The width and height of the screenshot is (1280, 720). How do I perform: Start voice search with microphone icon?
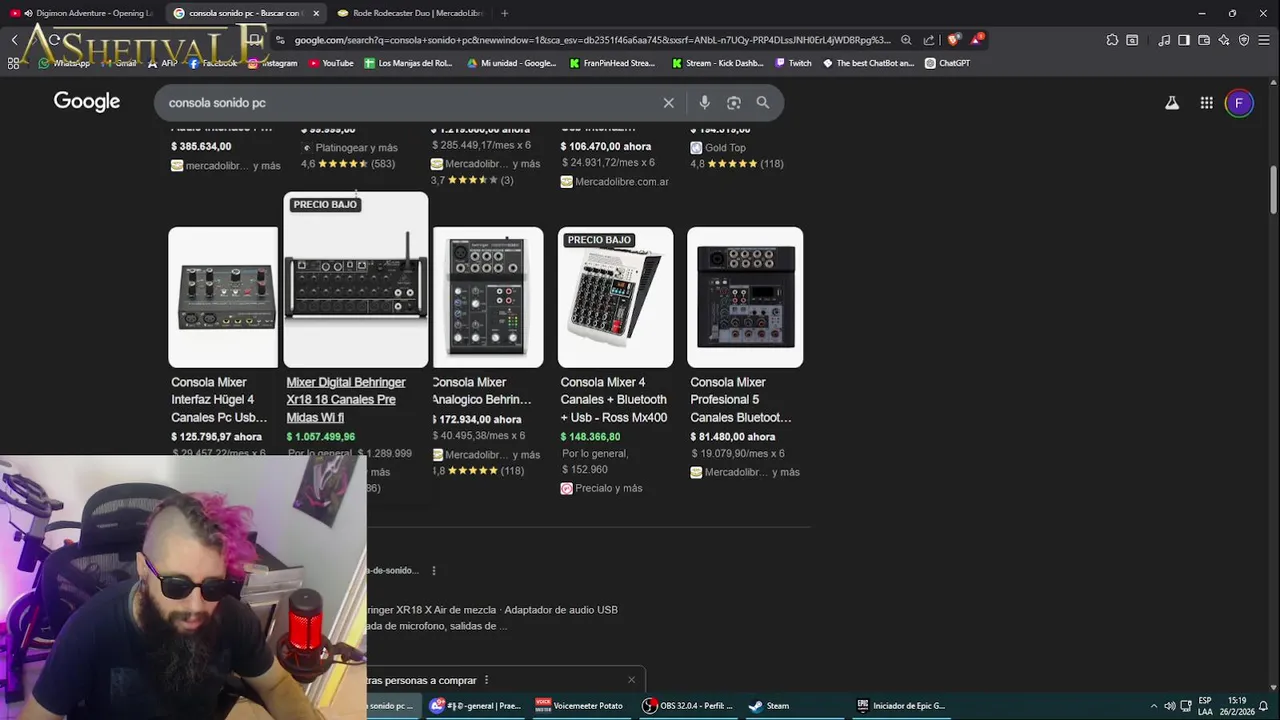(x=704, y=102)
